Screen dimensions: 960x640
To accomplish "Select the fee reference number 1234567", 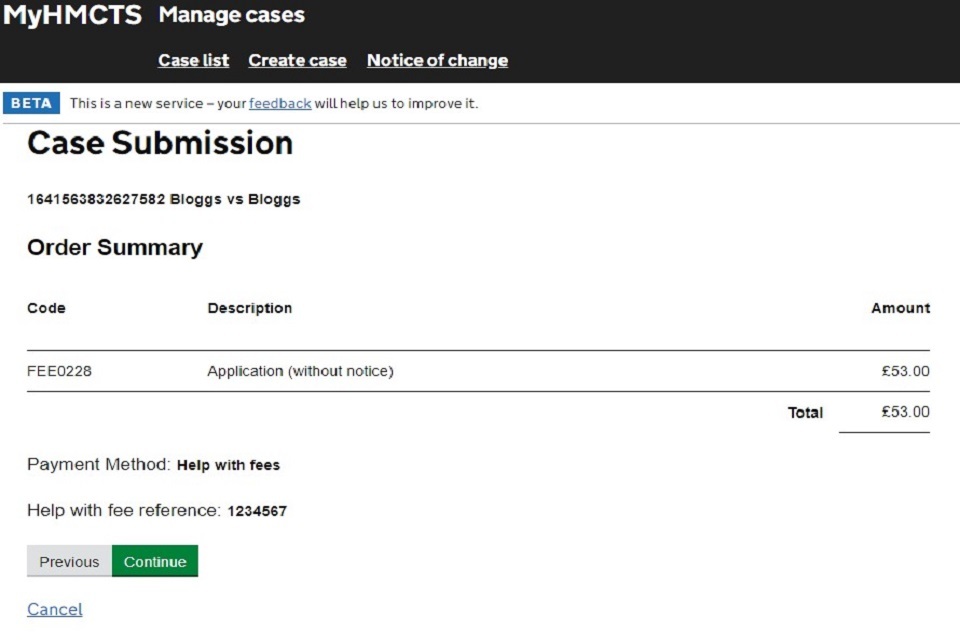I will (x=257, y=512).
